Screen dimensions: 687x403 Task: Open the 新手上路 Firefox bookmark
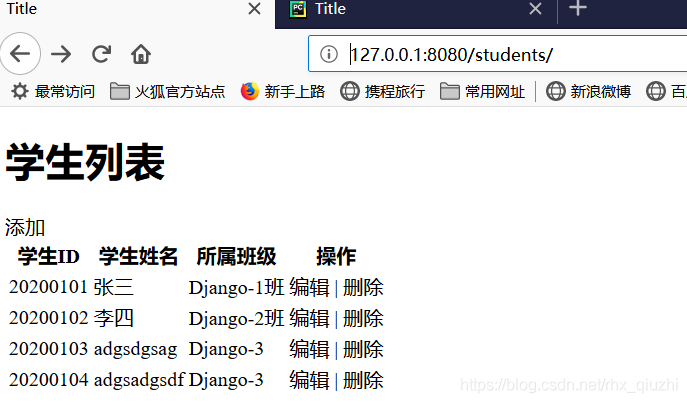pyautogui.click(x=283, y=91)
